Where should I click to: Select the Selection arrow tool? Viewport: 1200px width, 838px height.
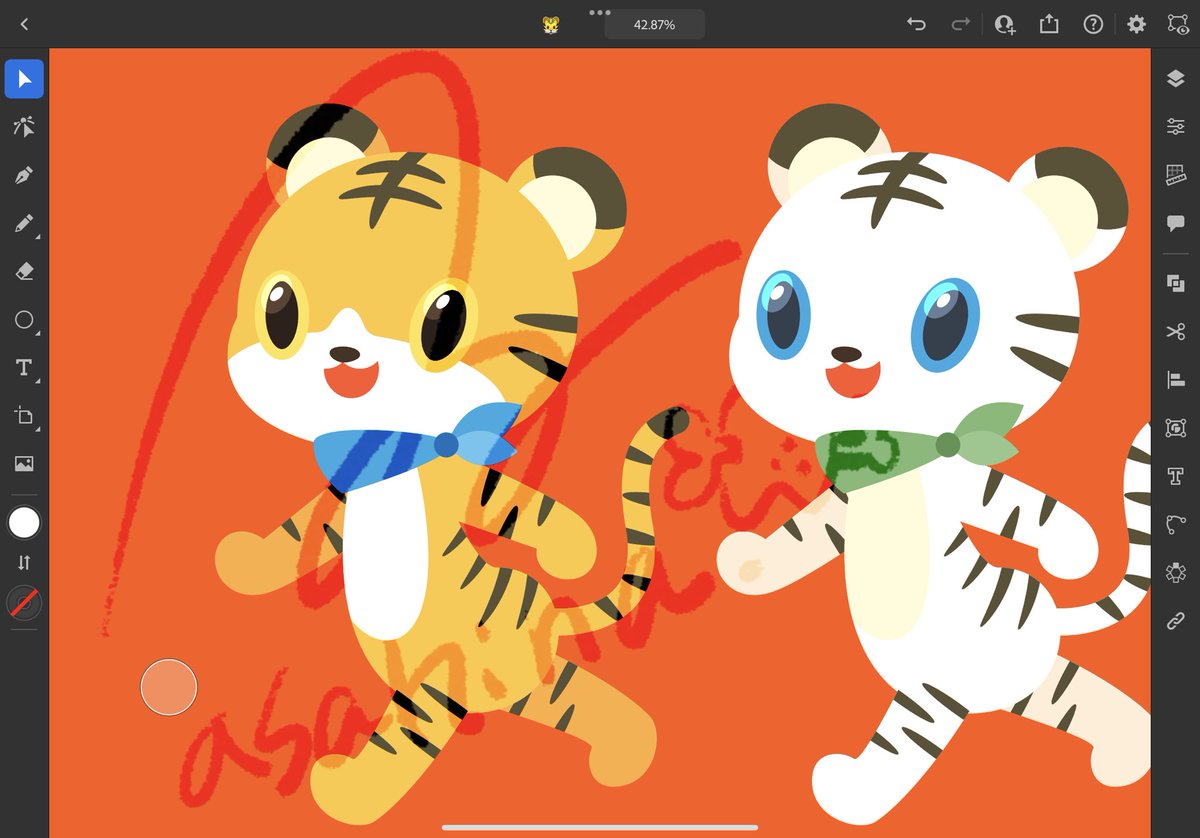(24, 79)
